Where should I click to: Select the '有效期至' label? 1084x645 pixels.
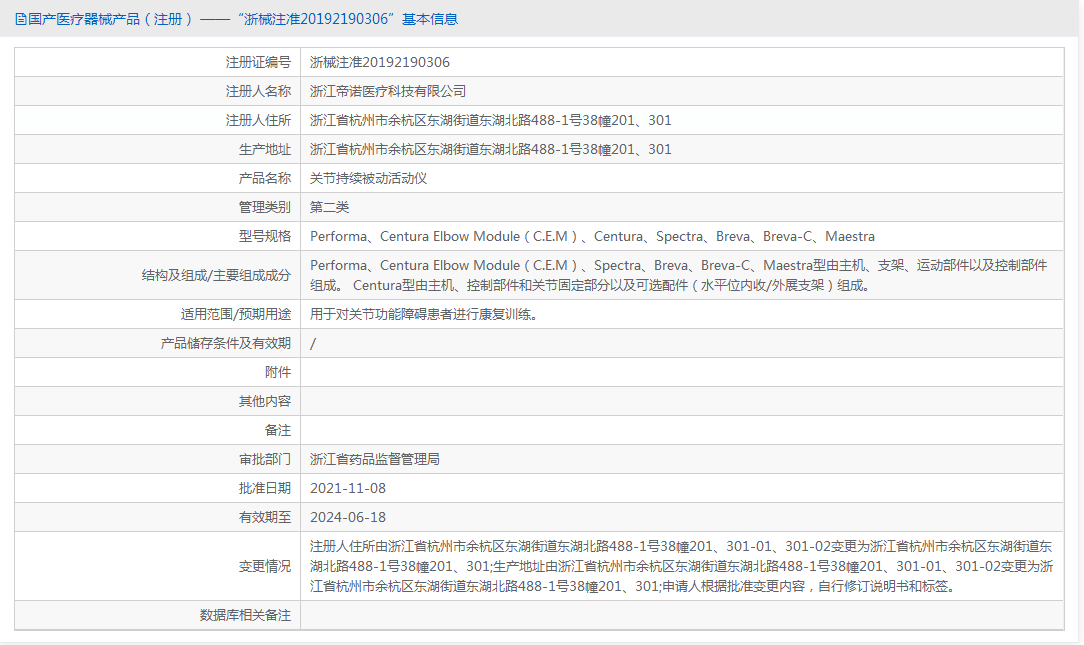(x=265, y=518)
